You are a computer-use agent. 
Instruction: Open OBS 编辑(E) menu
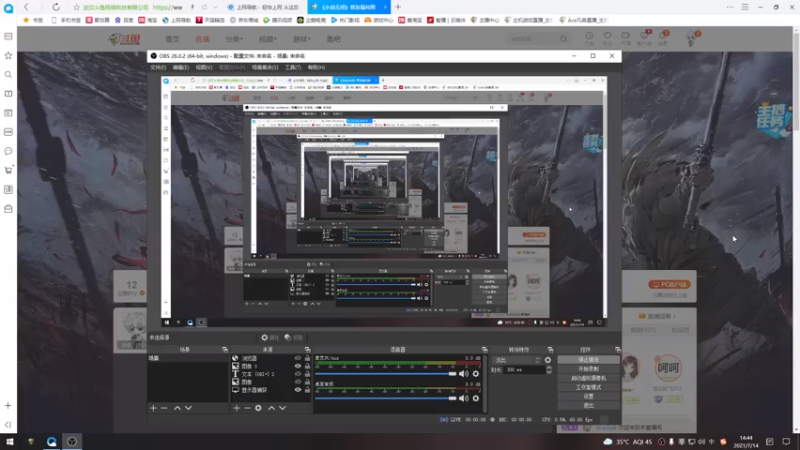pos(181,67)
